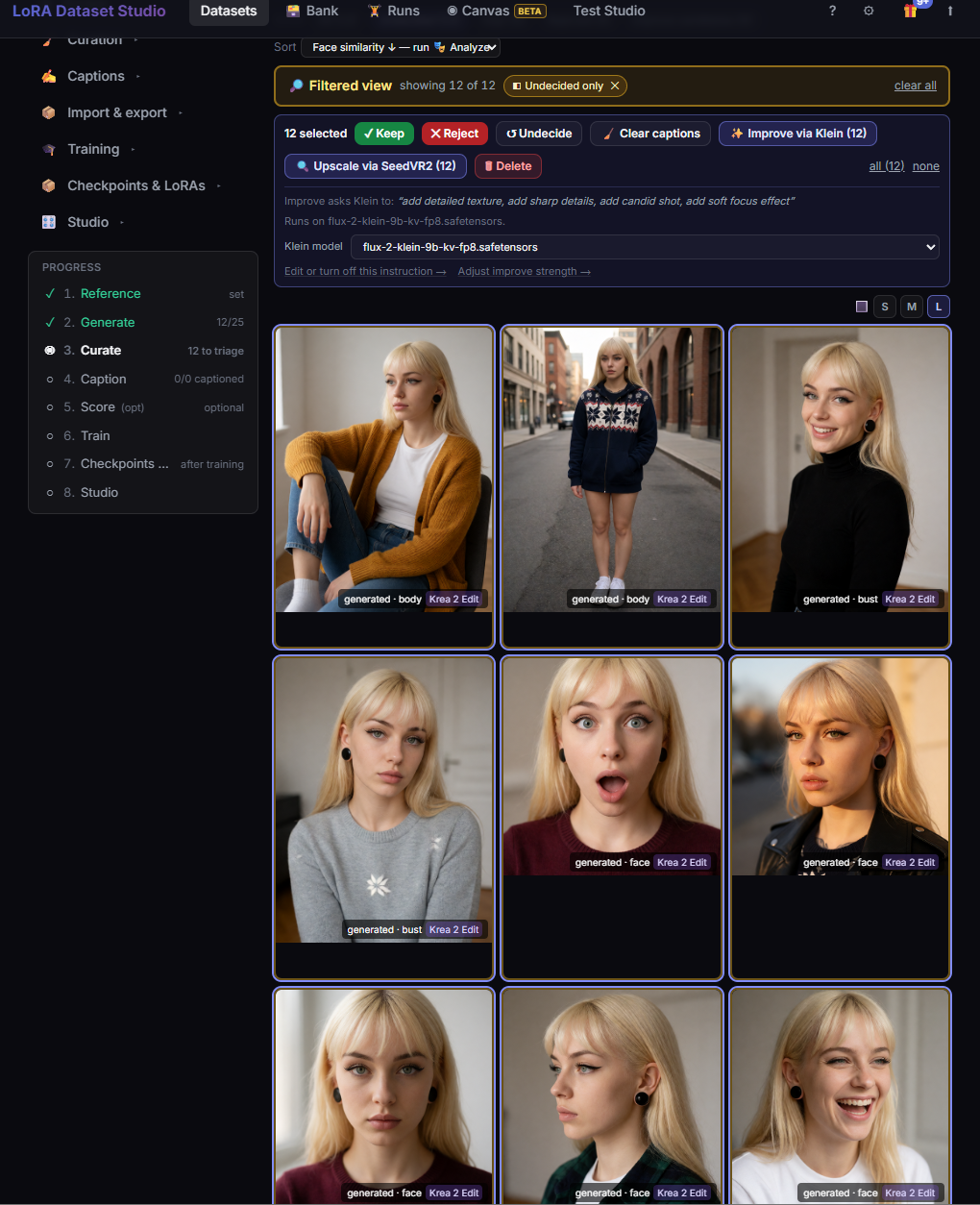
Task: Click the broom icon on Clear captions
Action: [608, 134]
